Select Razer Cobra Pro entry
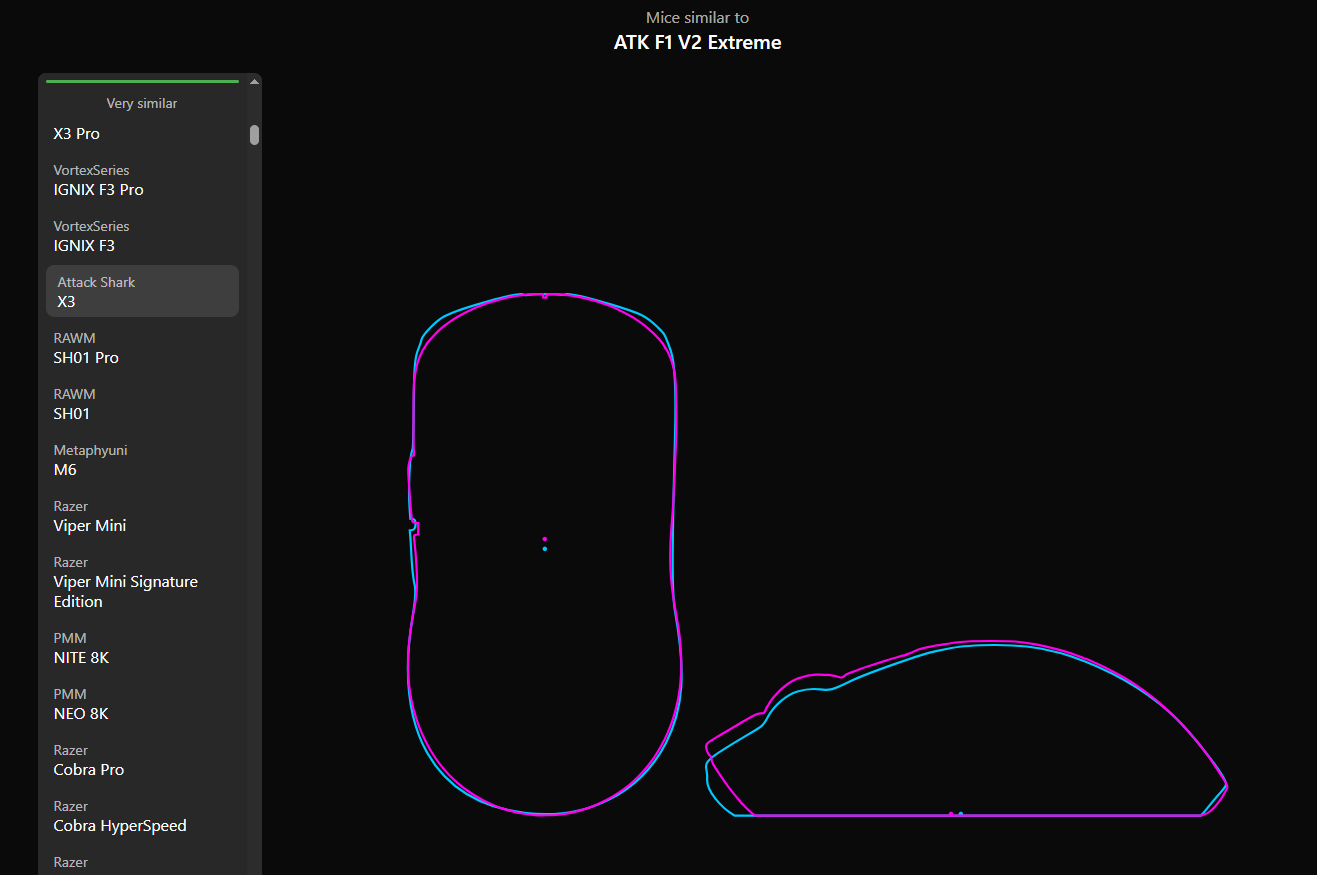Viewport: 1317px width, 875px height. coord(142,759)
